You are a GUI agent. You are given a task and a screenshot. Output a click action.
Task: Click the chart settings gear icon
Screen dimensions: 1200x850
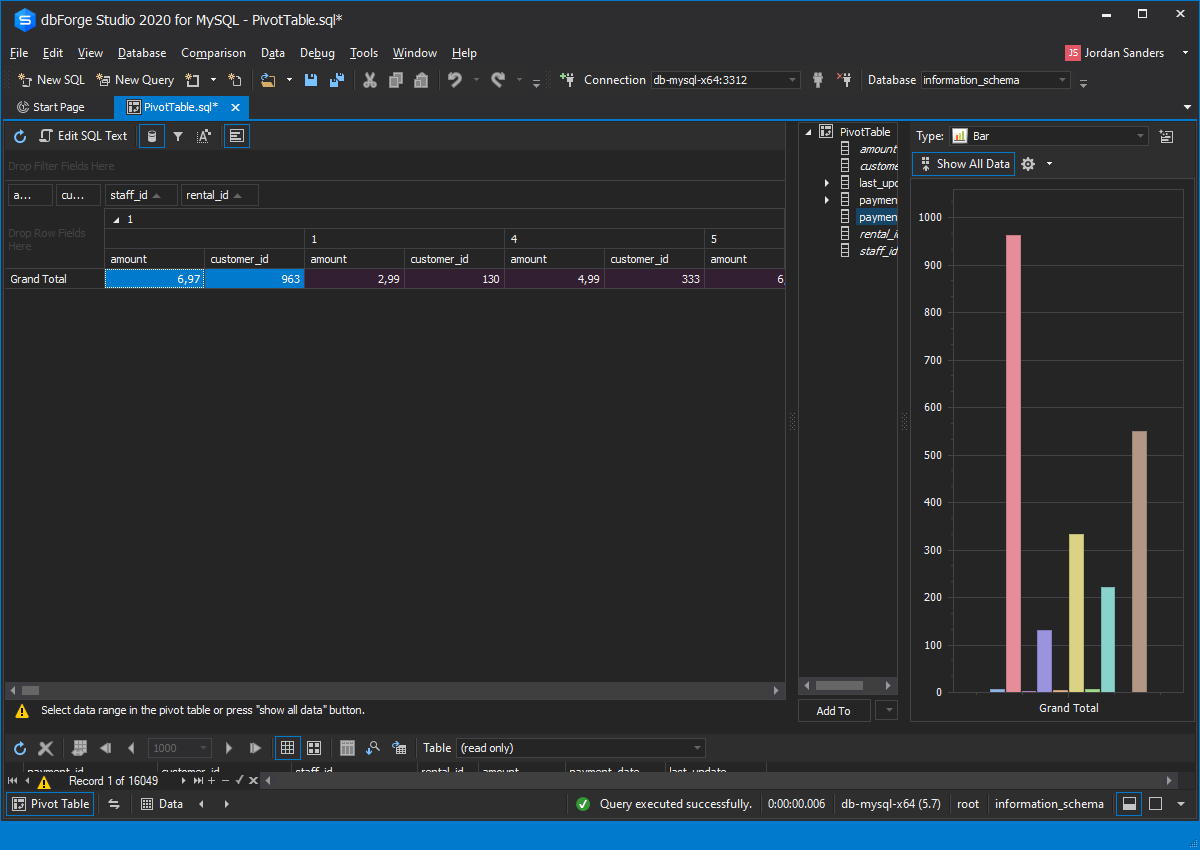coord(1028,164)
